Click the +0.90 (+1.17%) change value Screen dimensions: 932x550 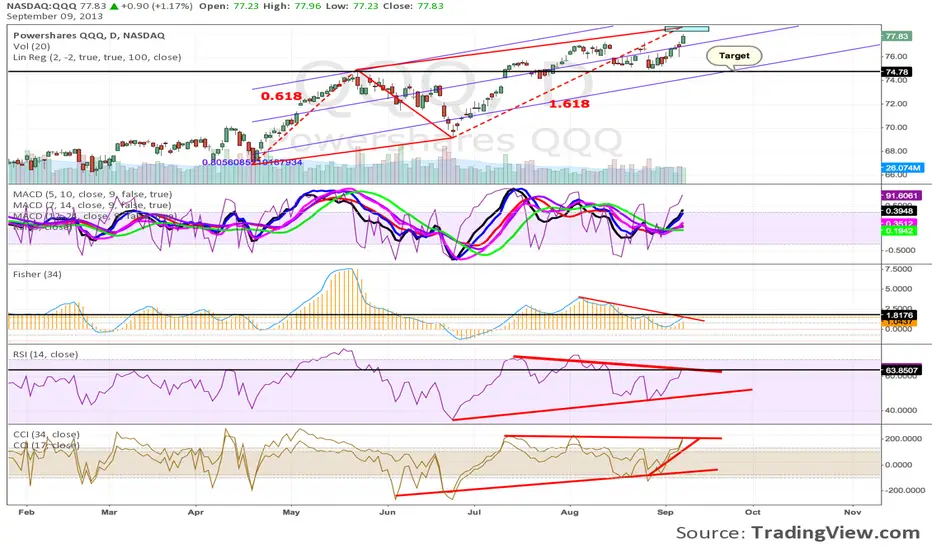(157, 6)
